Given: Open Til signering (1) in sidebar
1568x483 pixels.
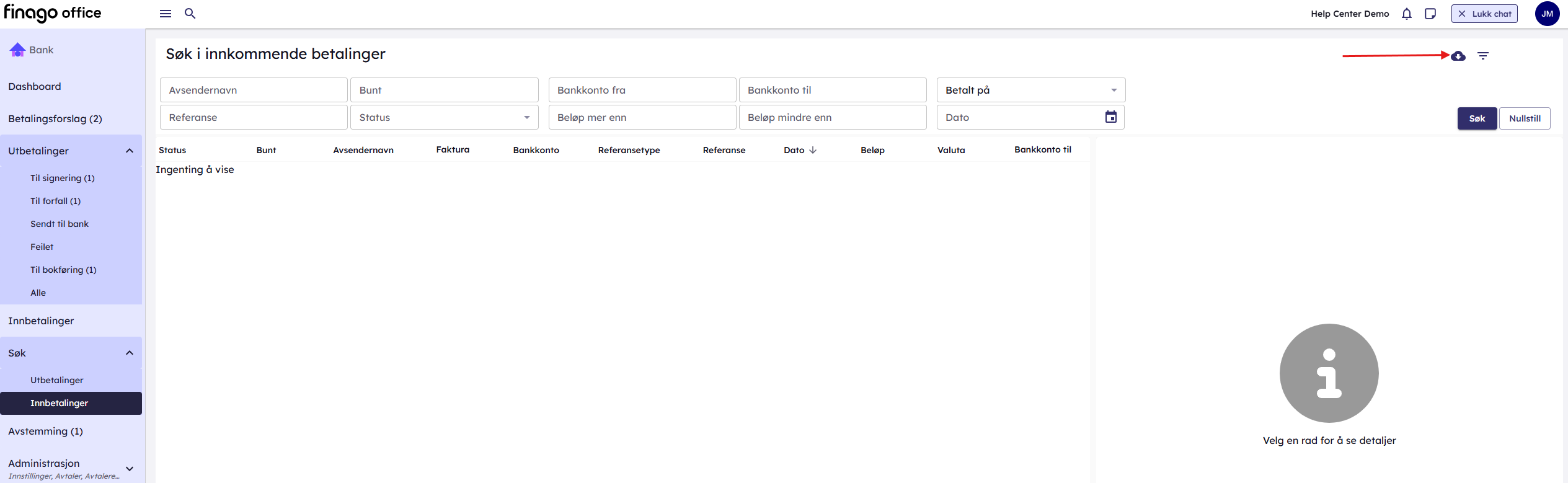Looking at the screenshot, I should [63, 178].
